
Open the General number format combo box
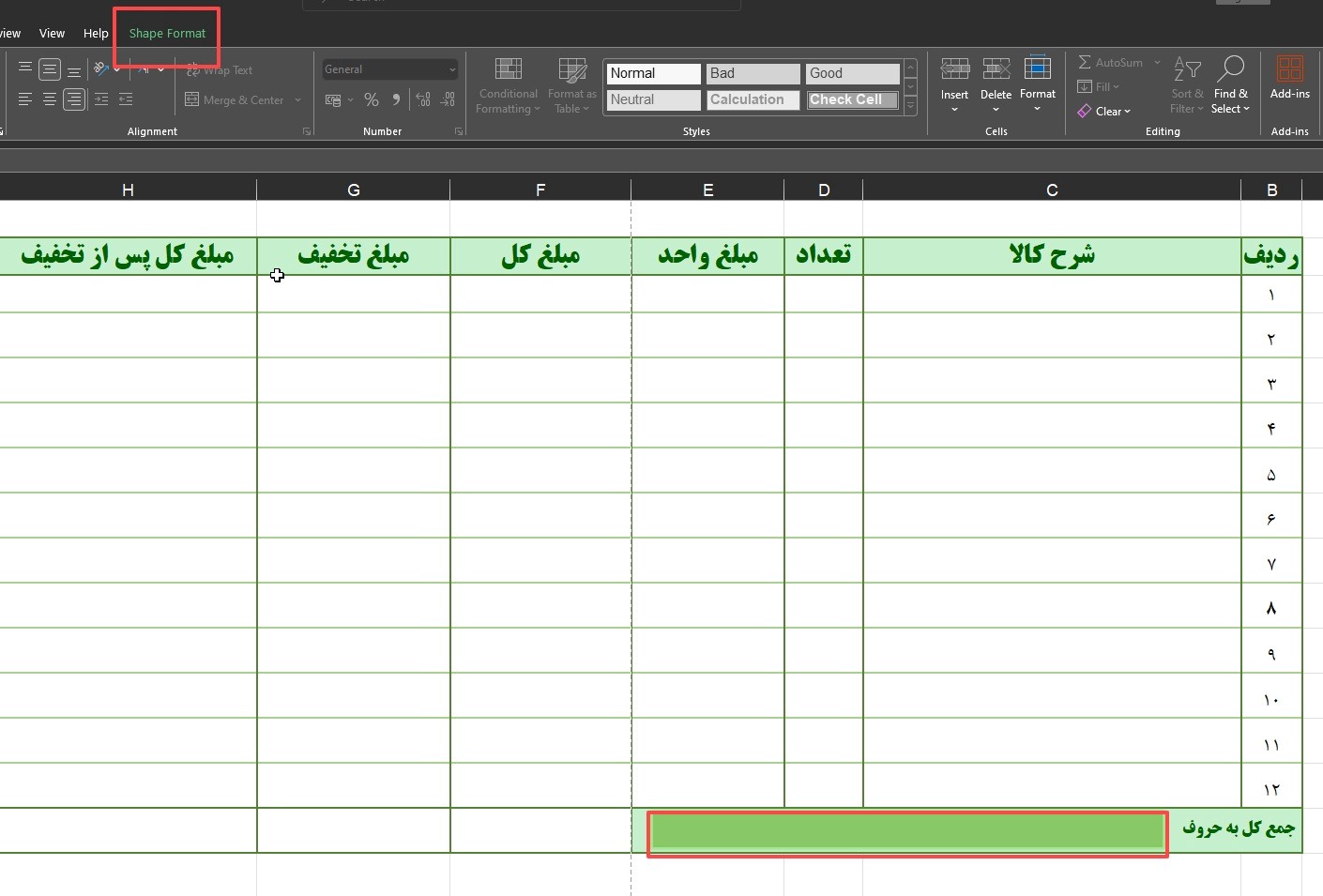pyautogui.click(x=389, y=69)
